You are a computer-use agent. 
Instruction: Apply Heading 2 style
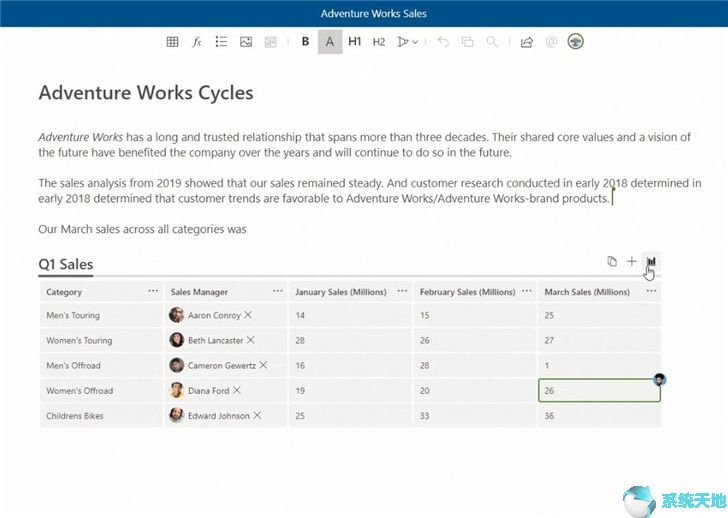click(x=379, y=42)
